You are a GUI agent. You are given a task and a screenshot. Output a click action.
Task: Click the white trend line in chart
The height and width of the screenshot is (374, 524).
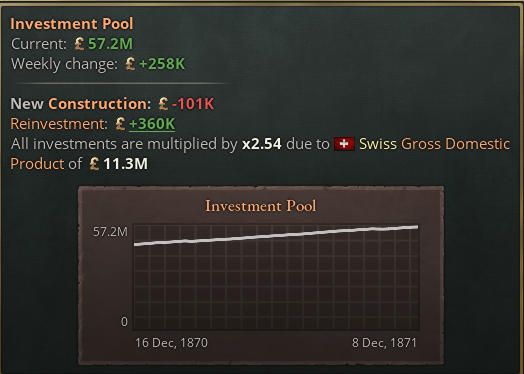[x=276, y=236]
